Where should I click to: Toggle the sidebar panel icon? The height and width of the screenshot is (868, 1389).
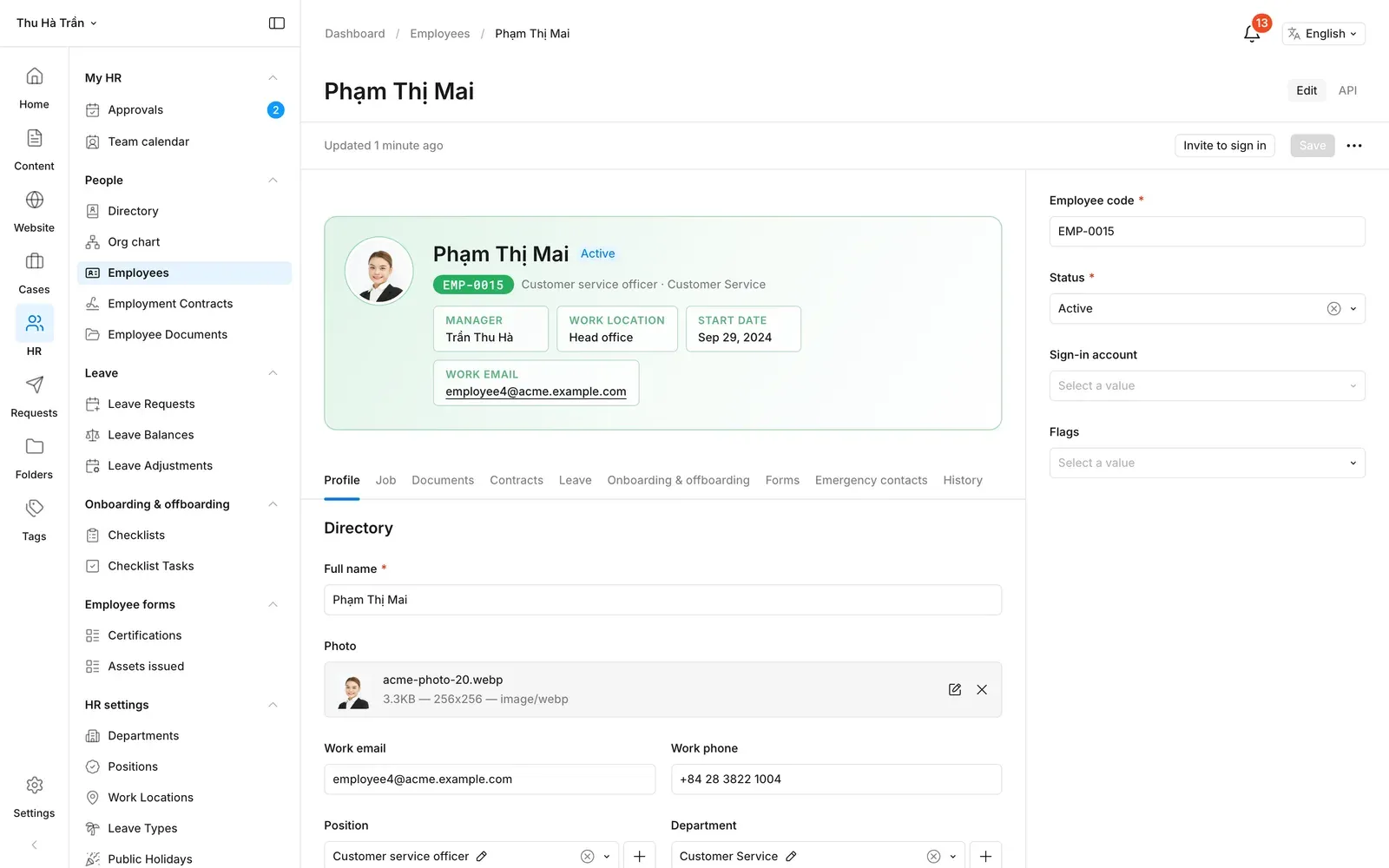click(x=277, y=23)
